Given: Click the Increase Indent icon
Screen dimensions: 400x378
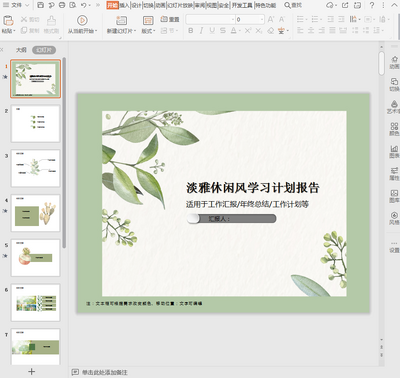Looking at the screenshot, I should coord(341,19).
